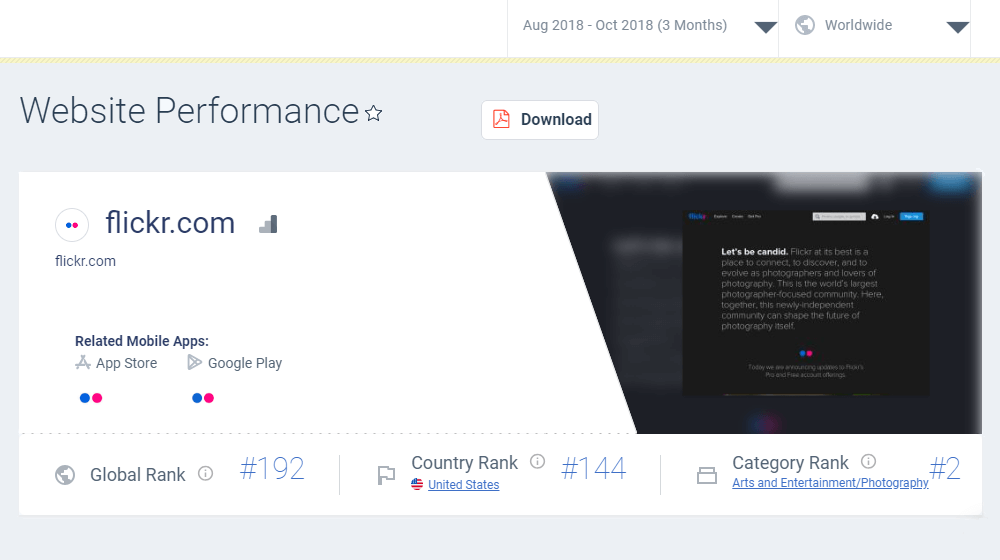Select the Google Play label
The height and width of the screenshot is (560, 1000).
tap(244, 363)
